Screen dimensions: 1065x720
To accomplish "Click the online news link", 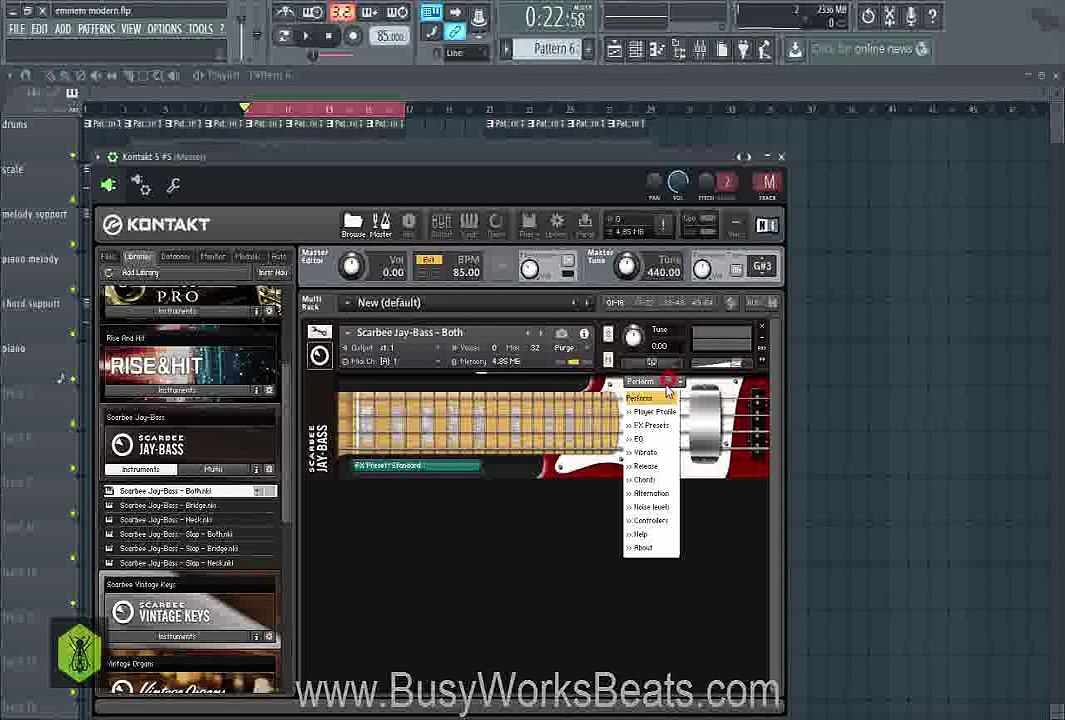I will [872, 49].
